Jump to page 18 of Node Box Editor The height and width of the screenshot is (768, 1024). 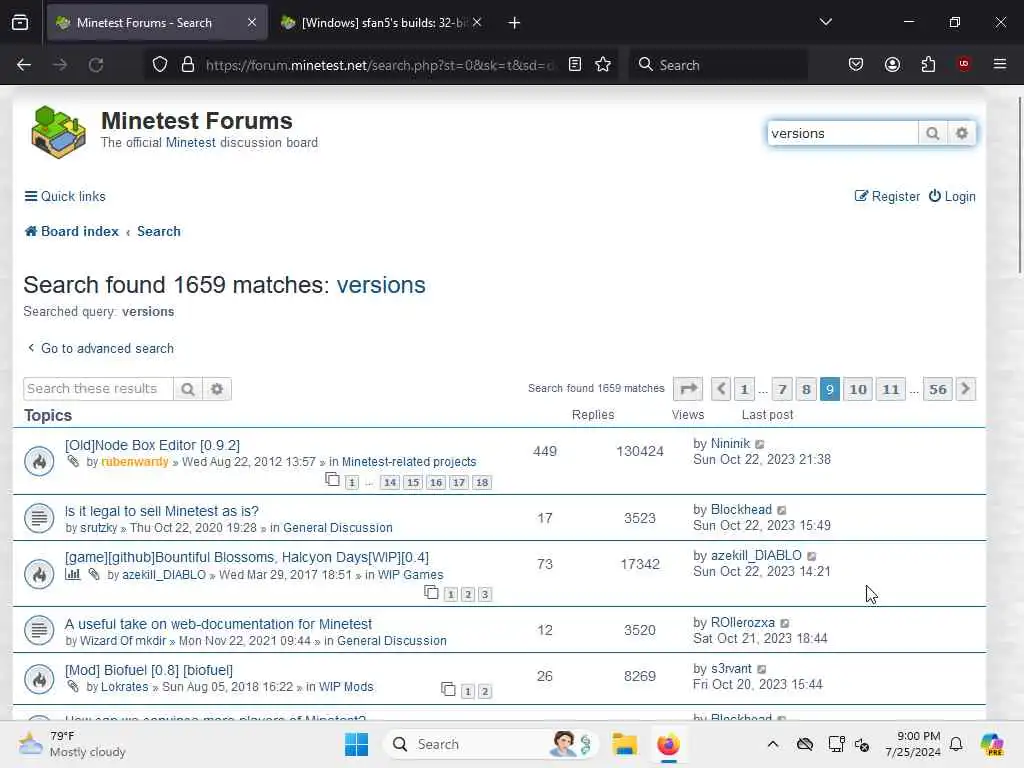[x=482, y=483]
